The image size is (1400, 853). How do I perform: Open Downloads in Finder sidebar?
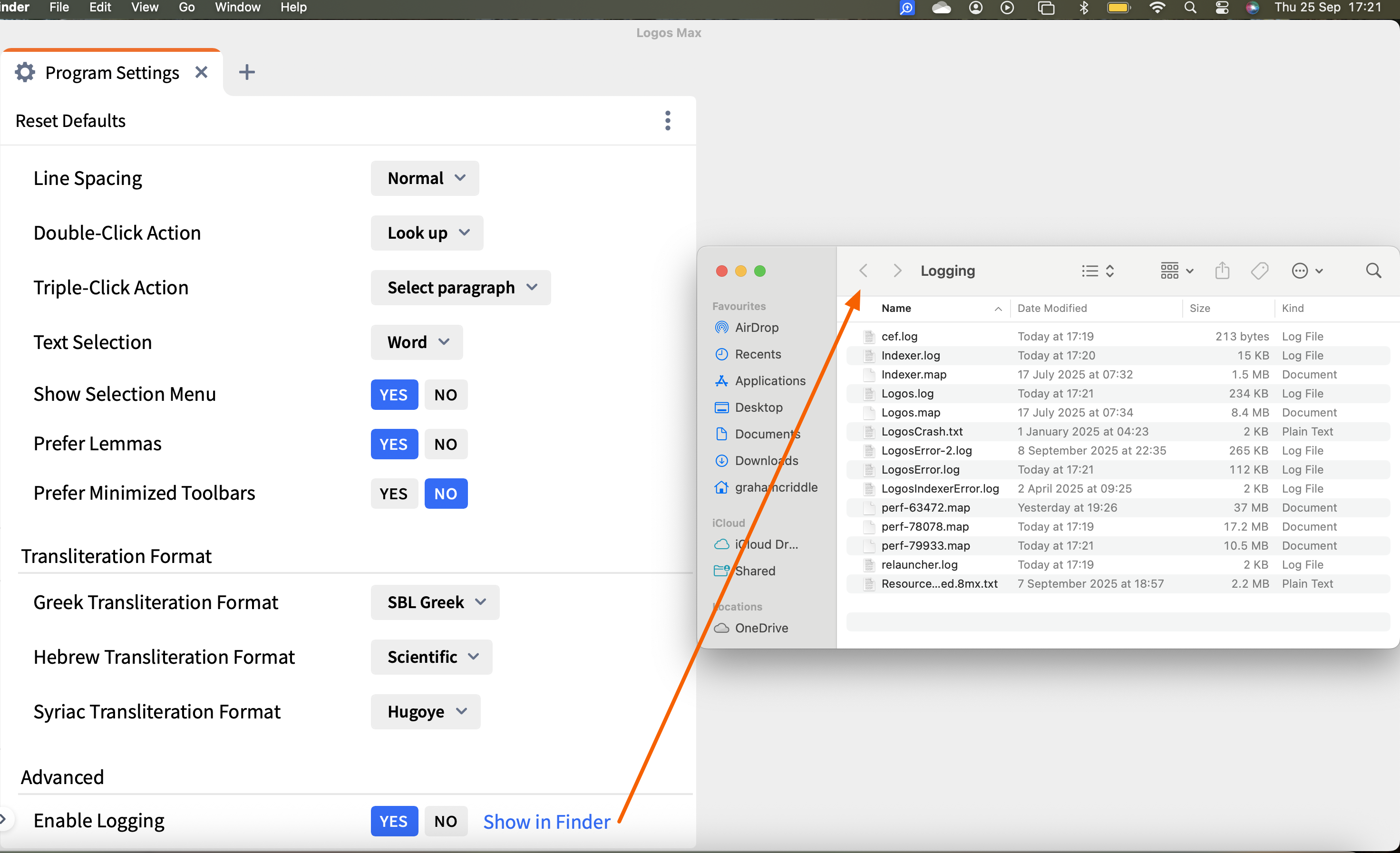(756, 461)
